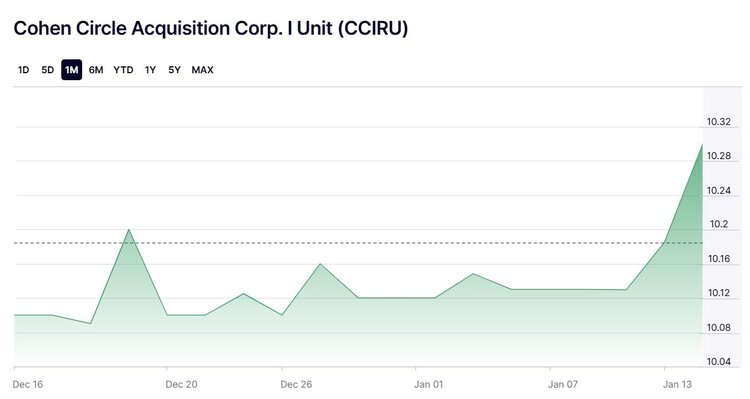The image size is (750, 399).
Task: Switch chart to YTD range
Action: tap(123, 70)
